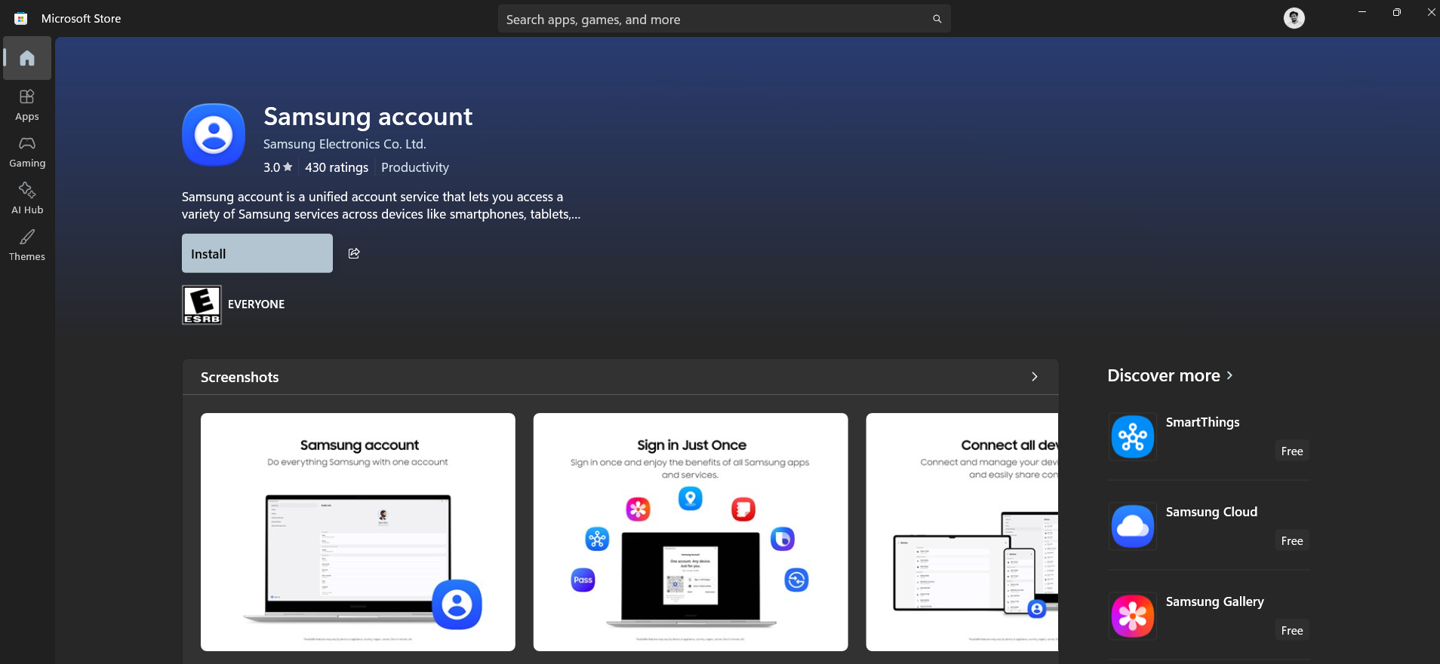
Task: Open the Gaming section in the sidebar
Action: tap(27, 151)
